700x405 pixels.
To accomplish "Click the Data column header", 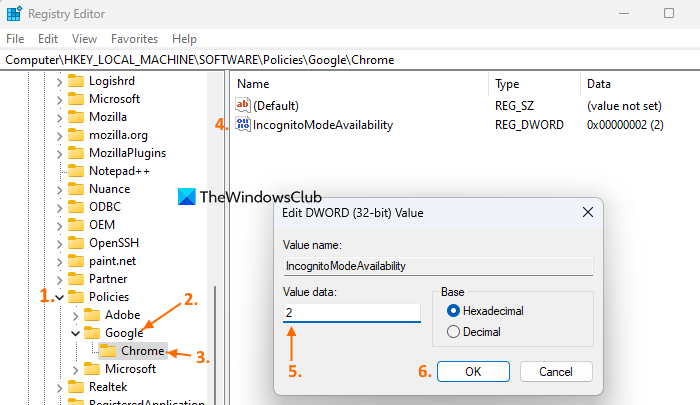I will point(641,84).
